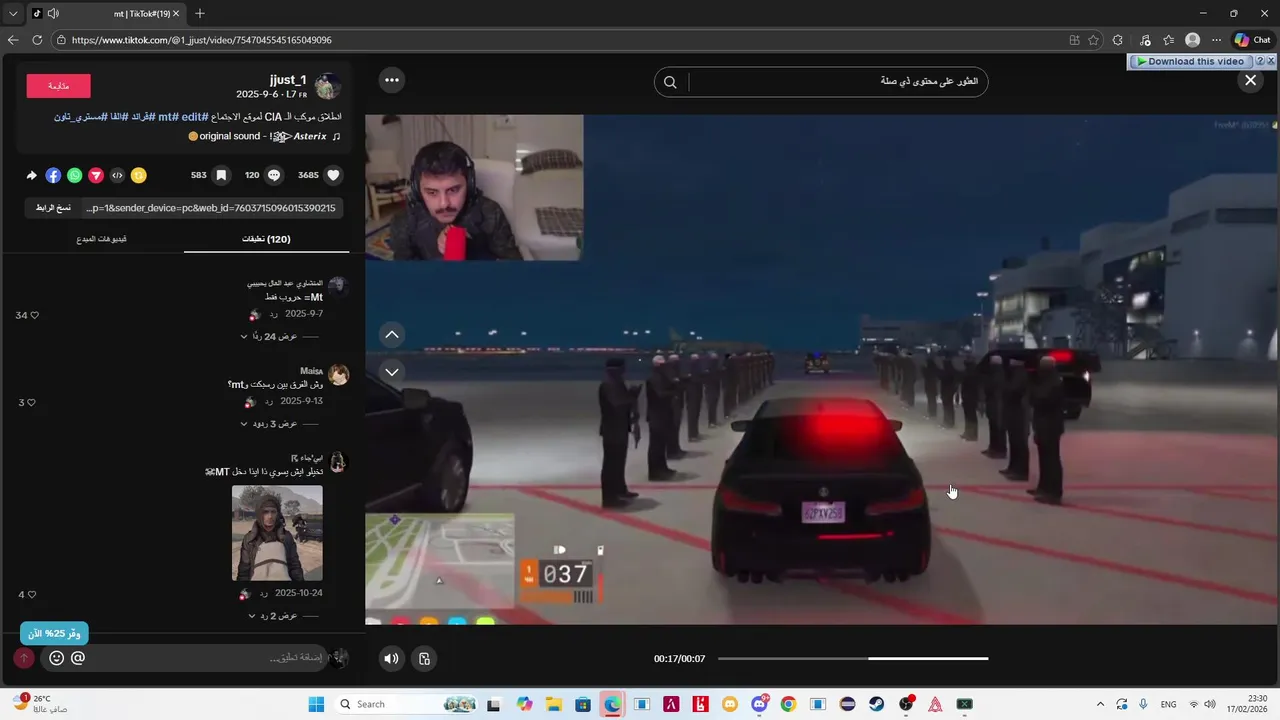The image size is (1280, 720).
Task: Switch to the creator videos tab
Action: (102, 239)
